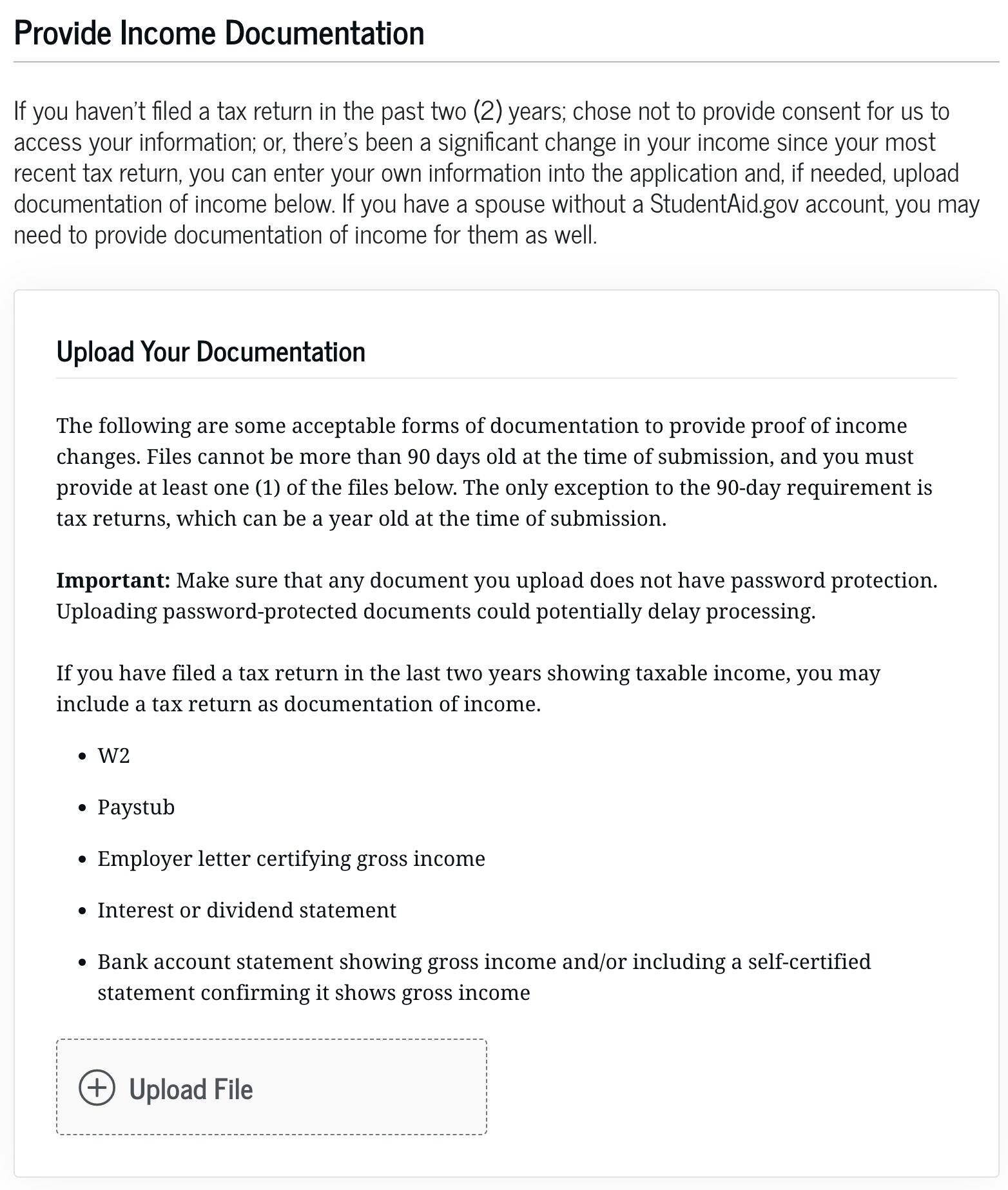Viewport: 1008px width, 1190px height.
Task: Click the plus circle upload icon
Action: coord(97,1088)
